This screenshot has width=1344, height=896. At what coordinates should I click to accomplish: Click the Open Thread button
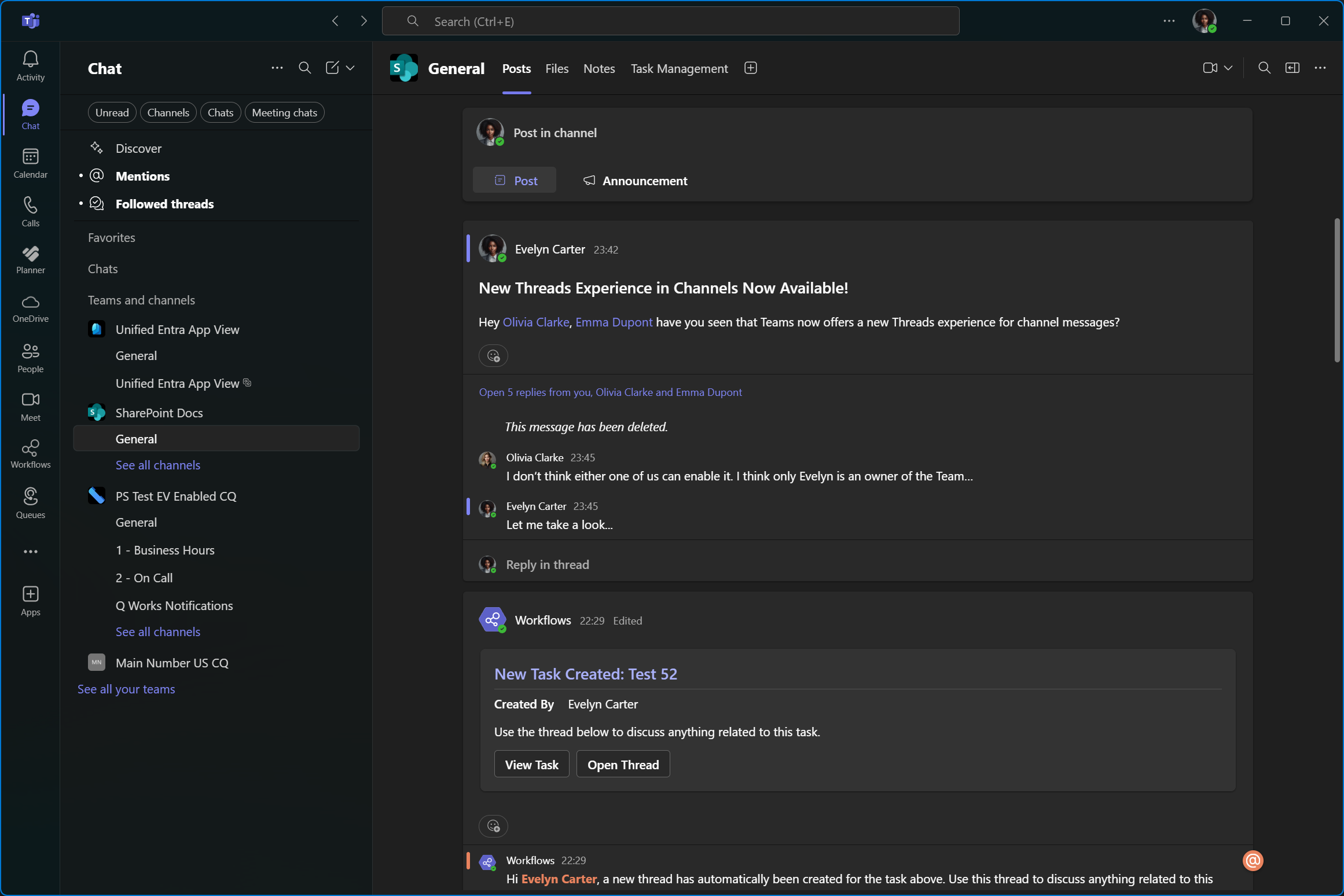623,764
